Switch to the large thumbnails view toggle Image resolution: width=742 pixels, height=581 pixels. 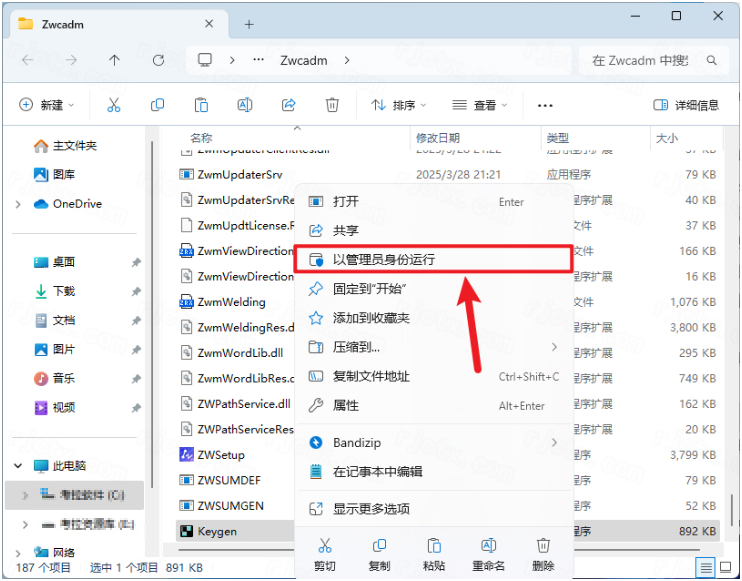726,568
